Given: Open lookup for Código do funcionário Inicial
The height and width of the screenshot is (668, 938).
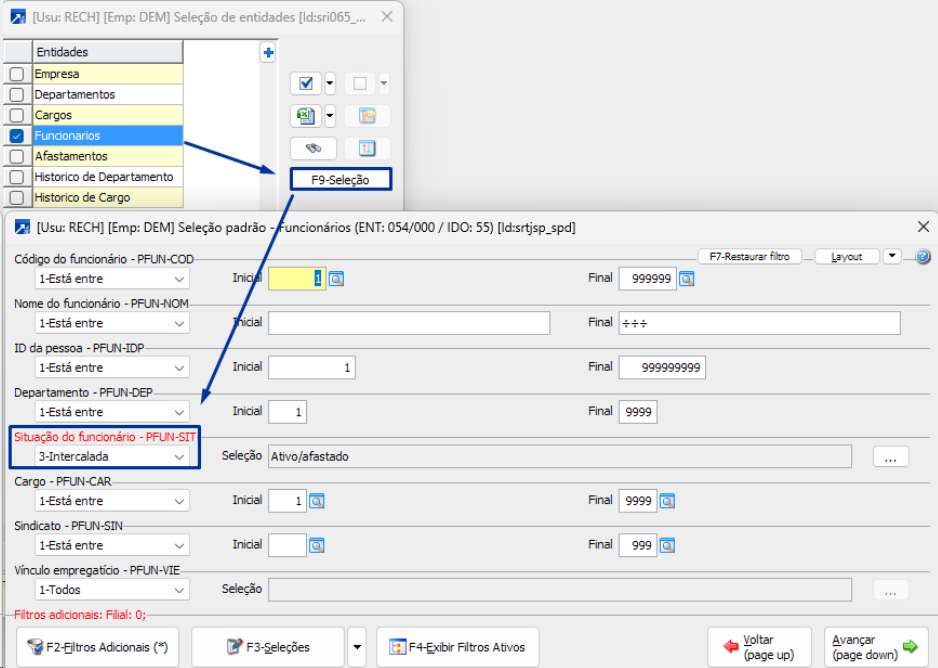Looking at the screenshot, I should click(x=336, y=279).
